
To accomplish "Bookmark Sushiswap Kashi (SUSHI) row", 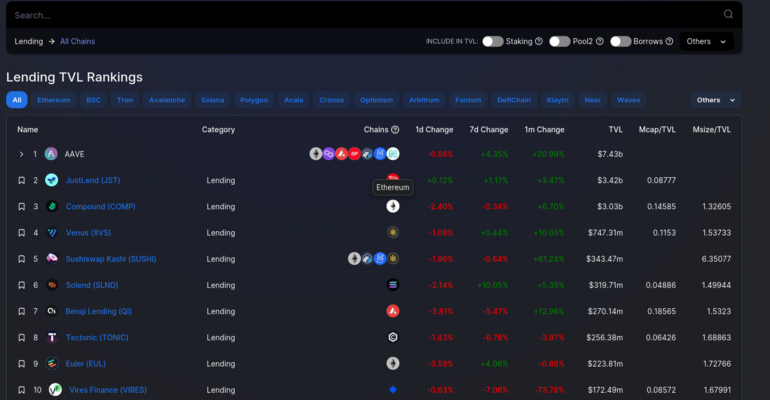I will click(22, 259).
